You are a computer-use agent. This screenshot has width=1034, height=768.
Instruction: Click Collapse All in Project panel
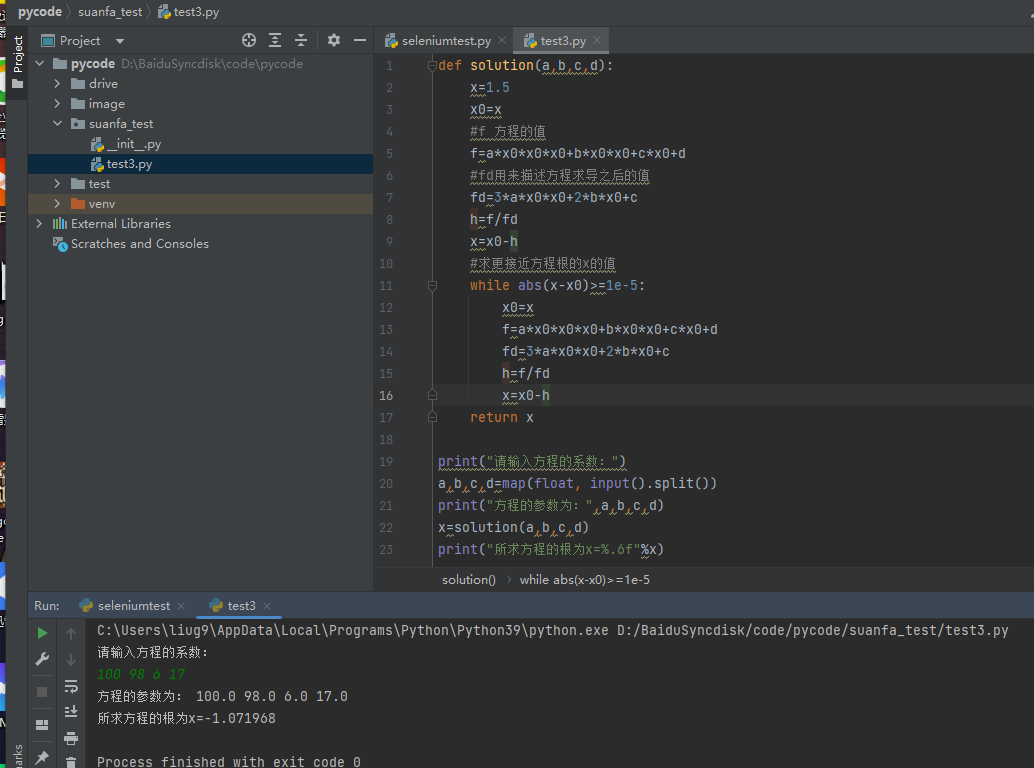pyautogui.click(x=301, y=40)
